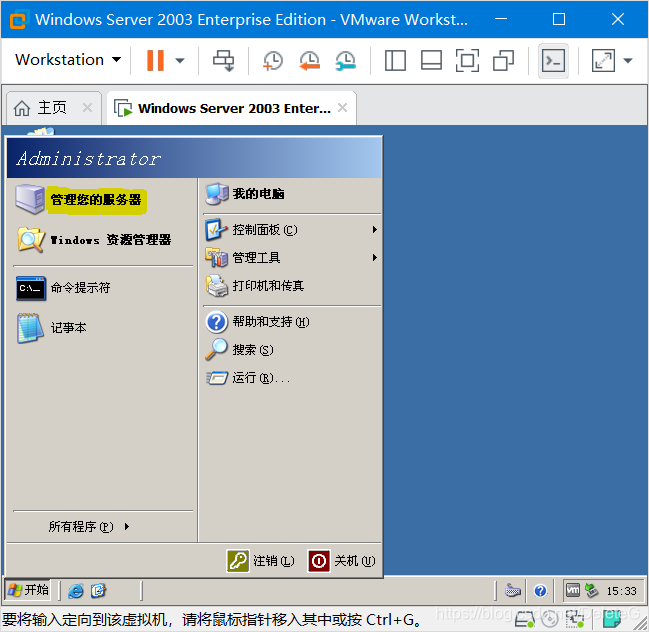This screenshot has height=632, width=649.
Task: Open 运行(R)... run dialog
Action: (248, 378)
